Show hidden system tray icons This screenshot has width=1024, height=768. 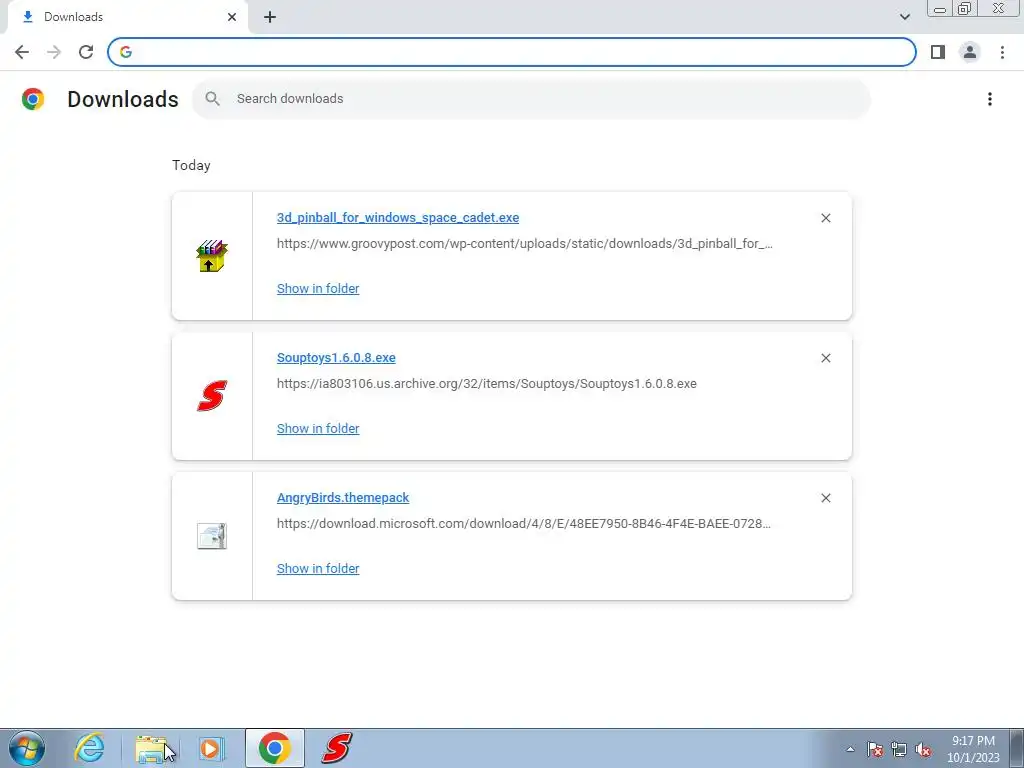(x=850, y=749)
